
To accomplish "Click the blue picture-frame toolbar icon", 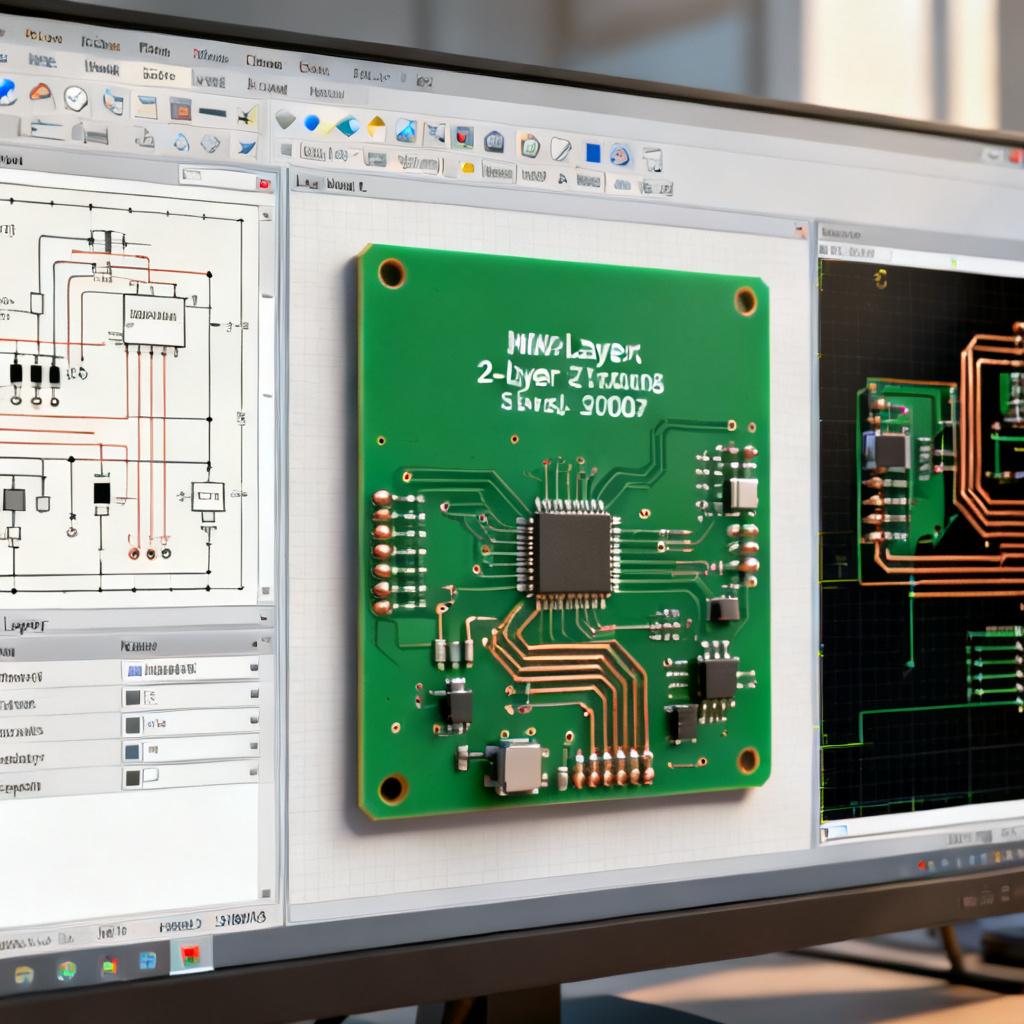I will (x=406, y=131).
